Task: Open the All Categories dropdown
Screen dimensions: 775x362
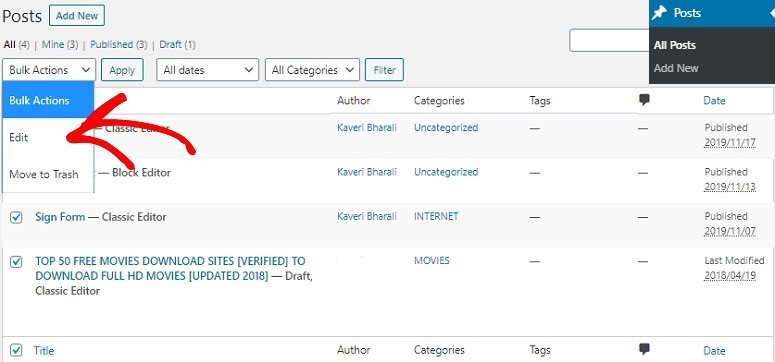Action: 312,70
